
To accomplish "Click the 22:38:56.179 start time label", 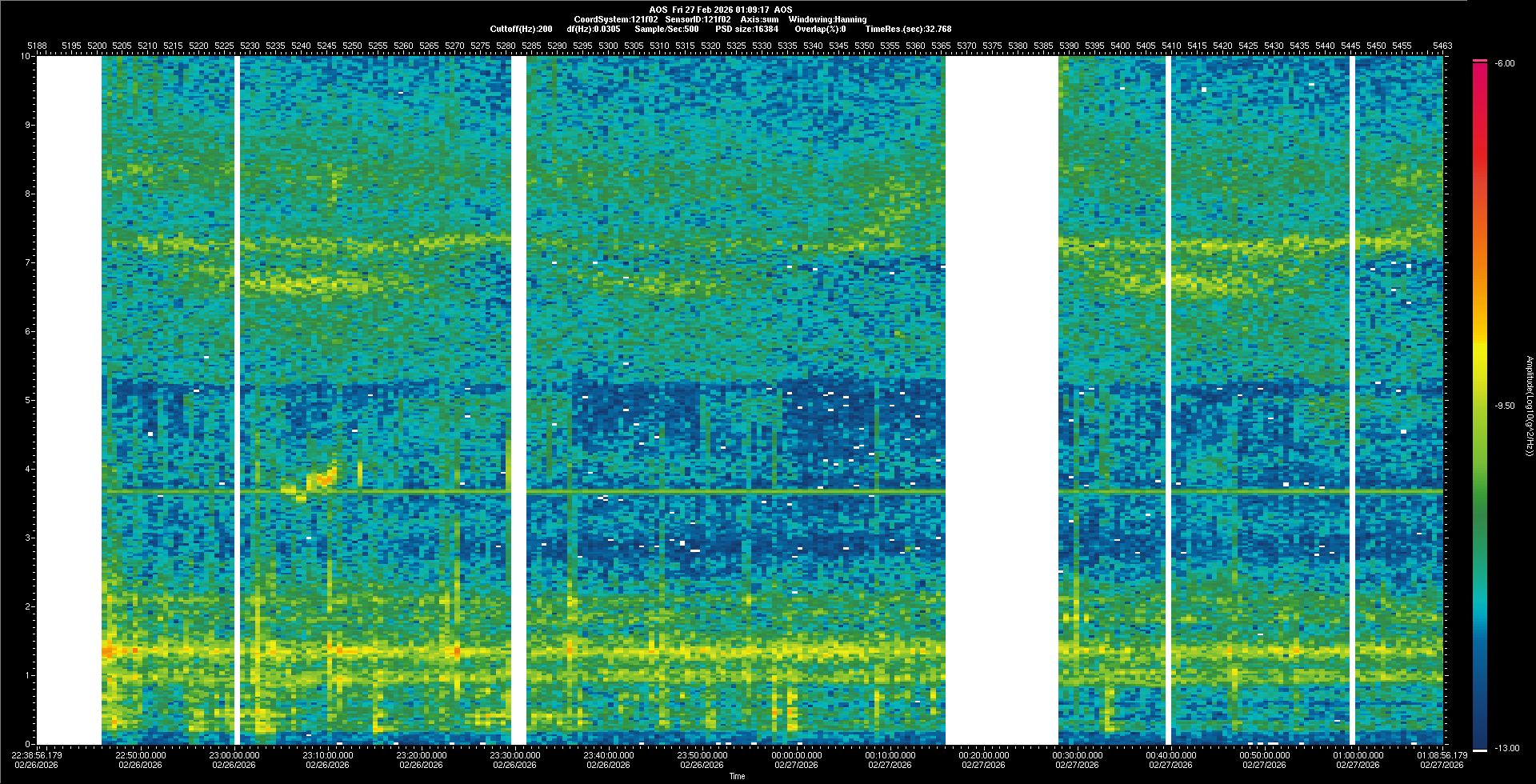I will (x=37, y=755).
